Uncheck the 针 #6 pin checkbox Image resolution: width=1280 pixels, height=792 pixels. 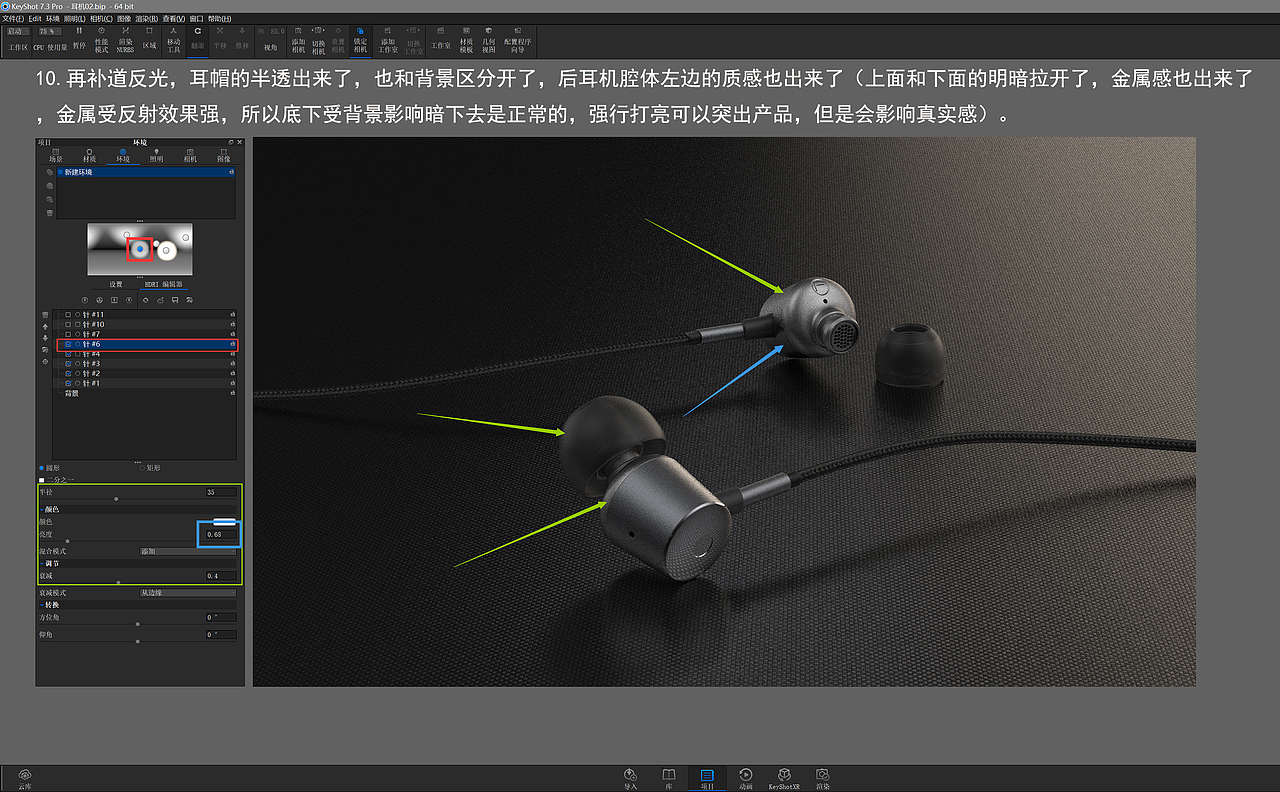point(68,344)
